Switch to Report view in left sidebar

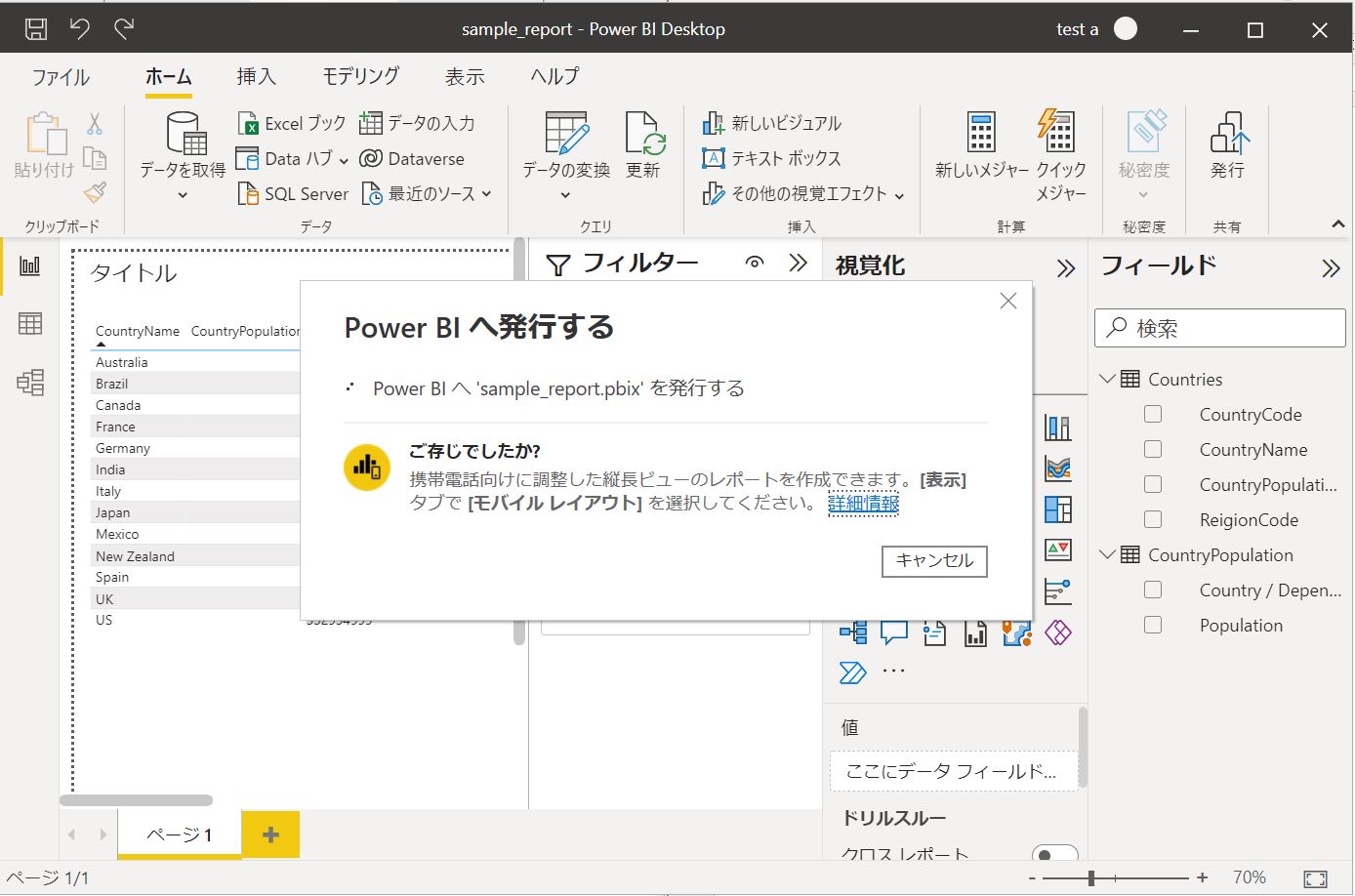point(30,266)
